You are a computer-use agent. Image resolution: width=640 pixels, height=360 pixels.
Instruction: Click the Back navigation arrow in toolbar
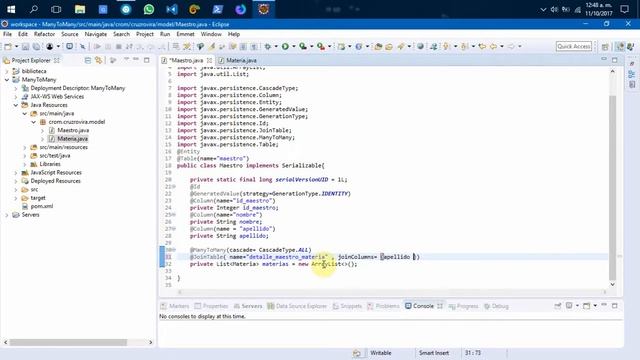(x=493, y=47)
